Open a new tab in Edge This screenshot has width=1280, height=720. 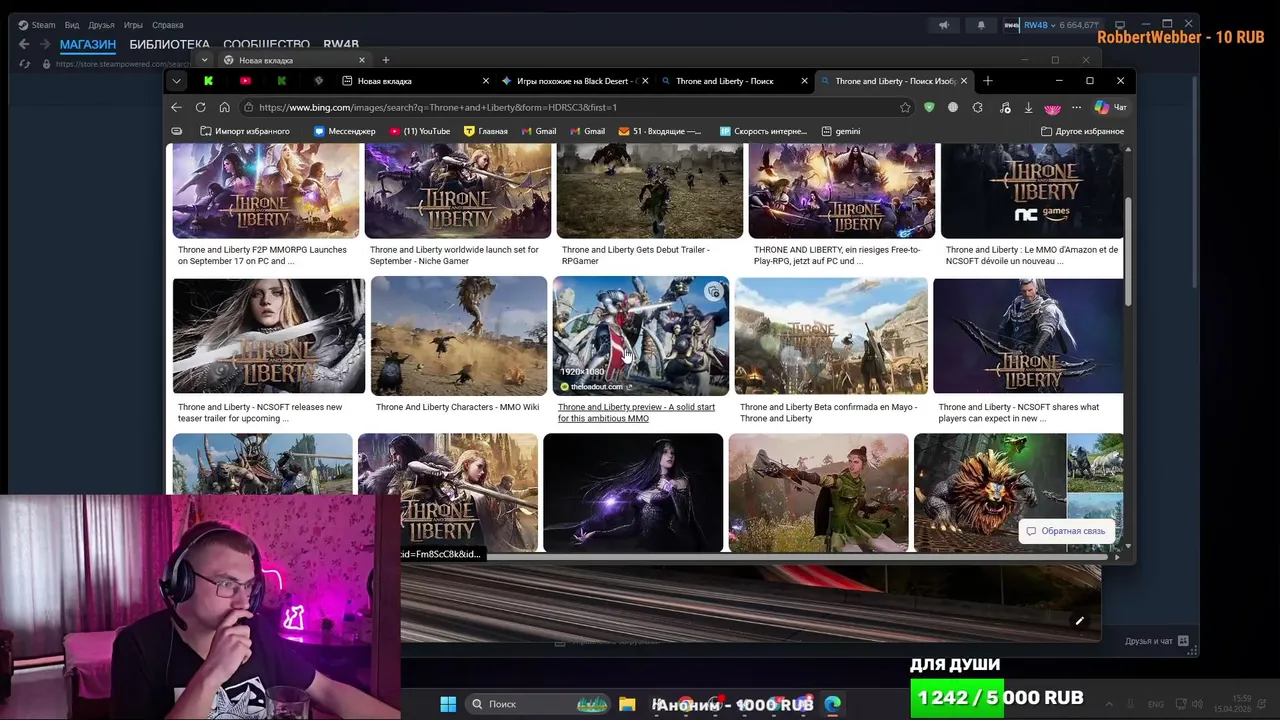(x=988, y=81)
